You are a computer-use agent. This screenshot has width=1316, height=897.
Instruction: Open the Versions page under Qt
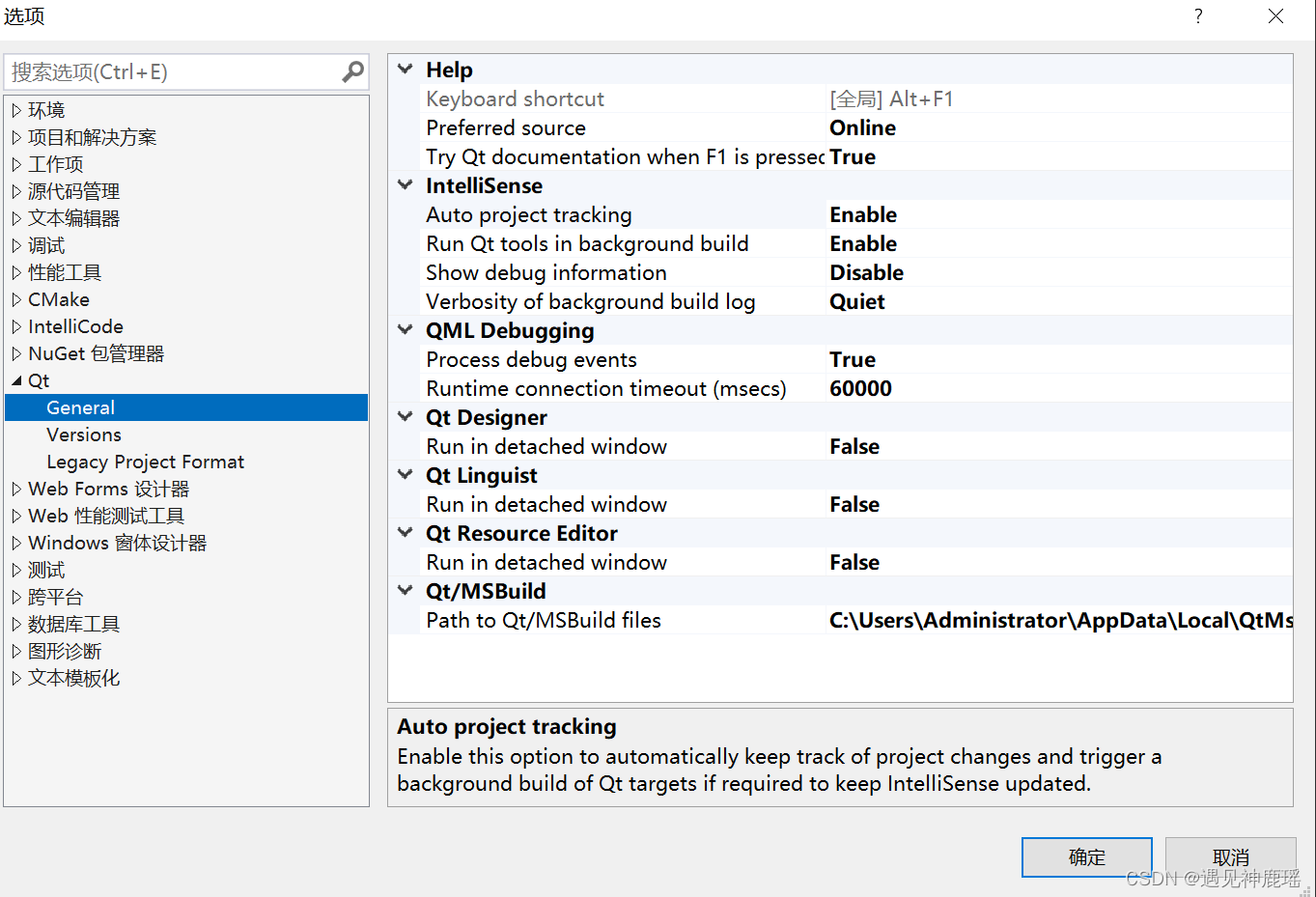click(x=84, y=434)
